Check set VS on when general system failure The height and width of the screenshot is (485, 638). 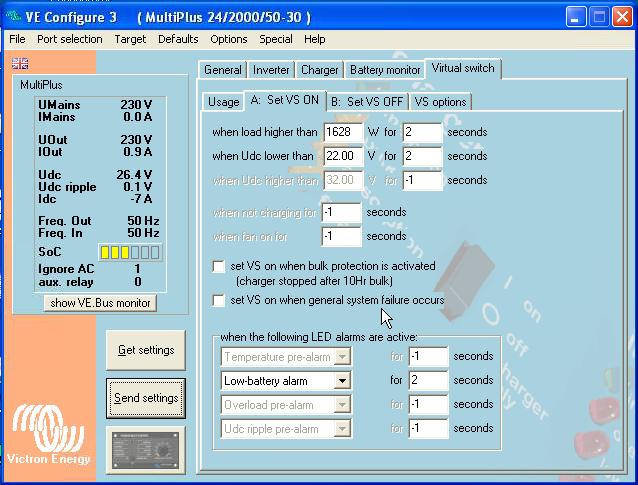(x=219, y=300)
